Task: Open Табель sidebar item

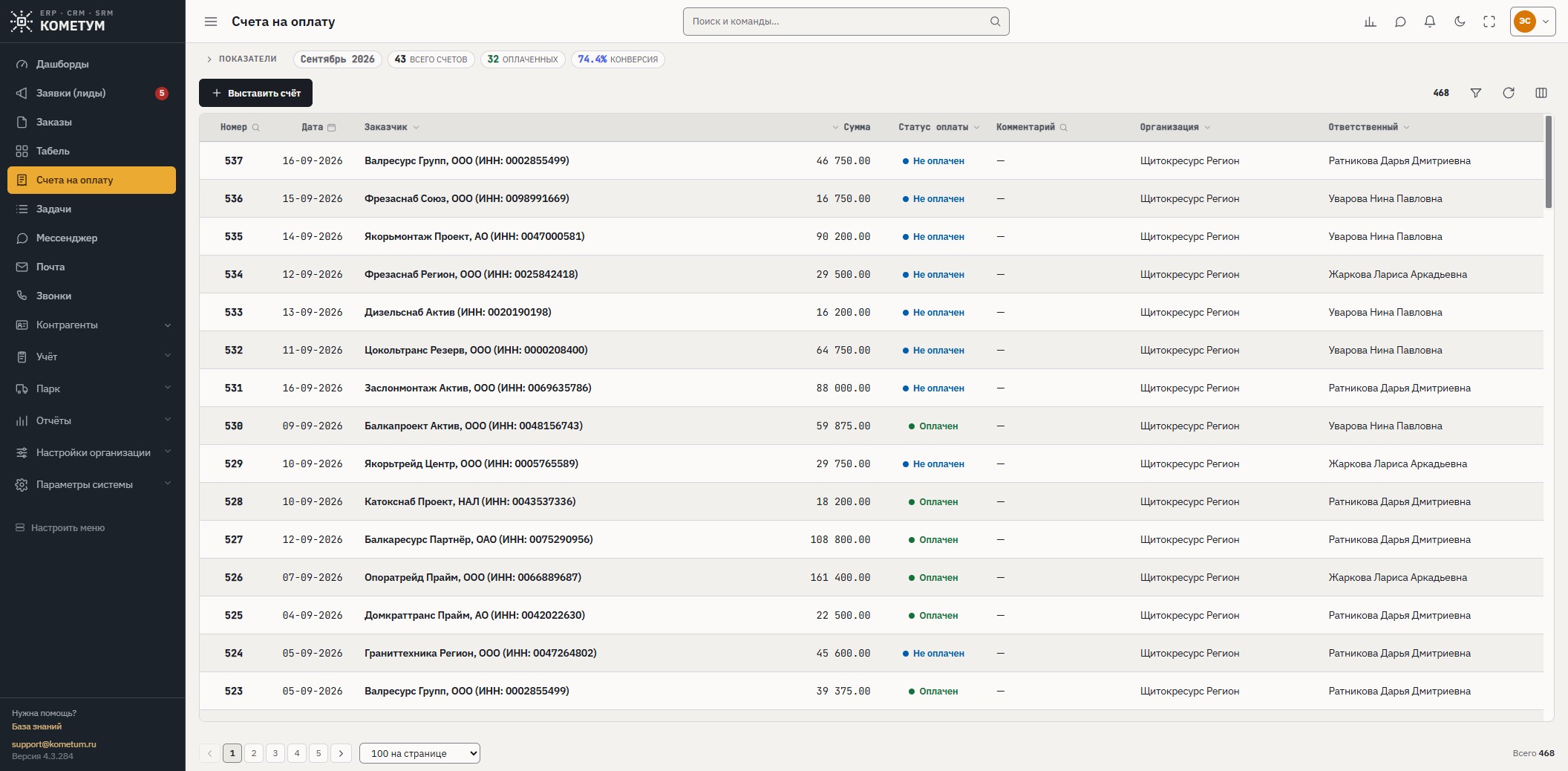Action: coord(91,151)
